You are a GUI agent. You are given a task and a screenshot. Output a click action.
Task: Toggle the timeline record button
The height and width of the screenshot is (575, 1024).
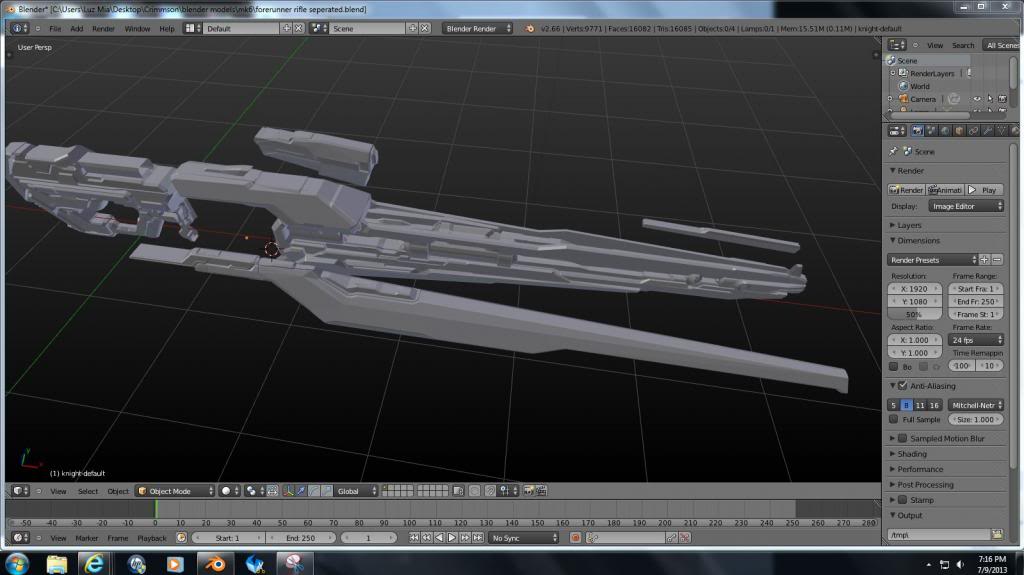(x=575, y=538)
